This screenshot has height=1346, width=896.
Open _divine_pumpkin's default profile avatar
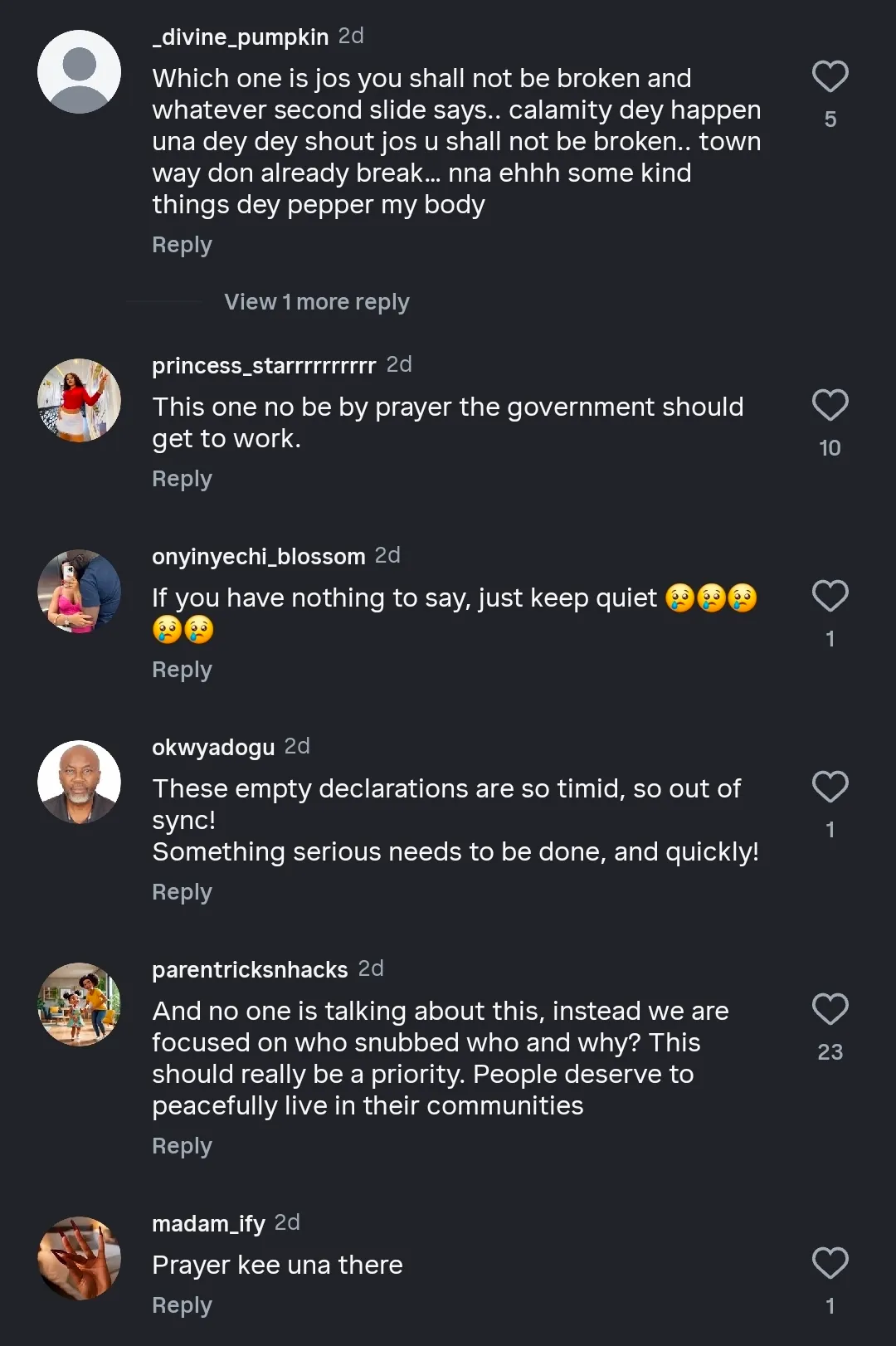(x=80, y=72)
